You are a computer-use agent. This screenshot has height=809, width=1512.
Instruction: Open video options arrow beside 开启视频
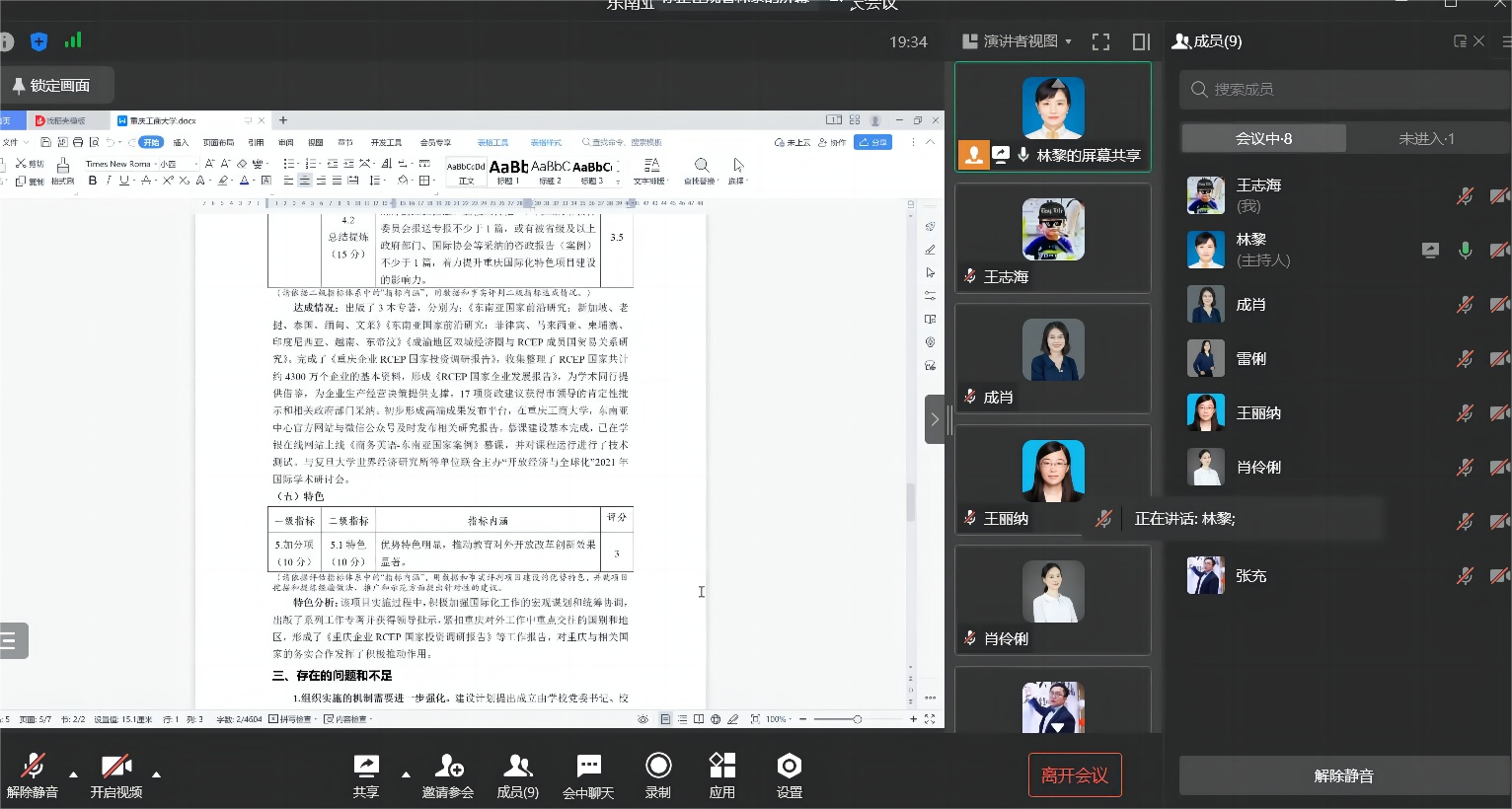pyautogui.click(x=156, y=773)
